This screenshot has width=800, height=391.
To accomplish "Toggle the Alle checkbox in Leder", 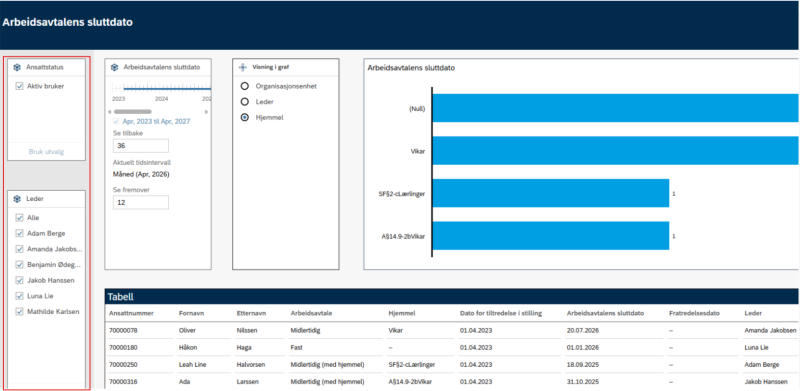I will (x=19, y=217).
